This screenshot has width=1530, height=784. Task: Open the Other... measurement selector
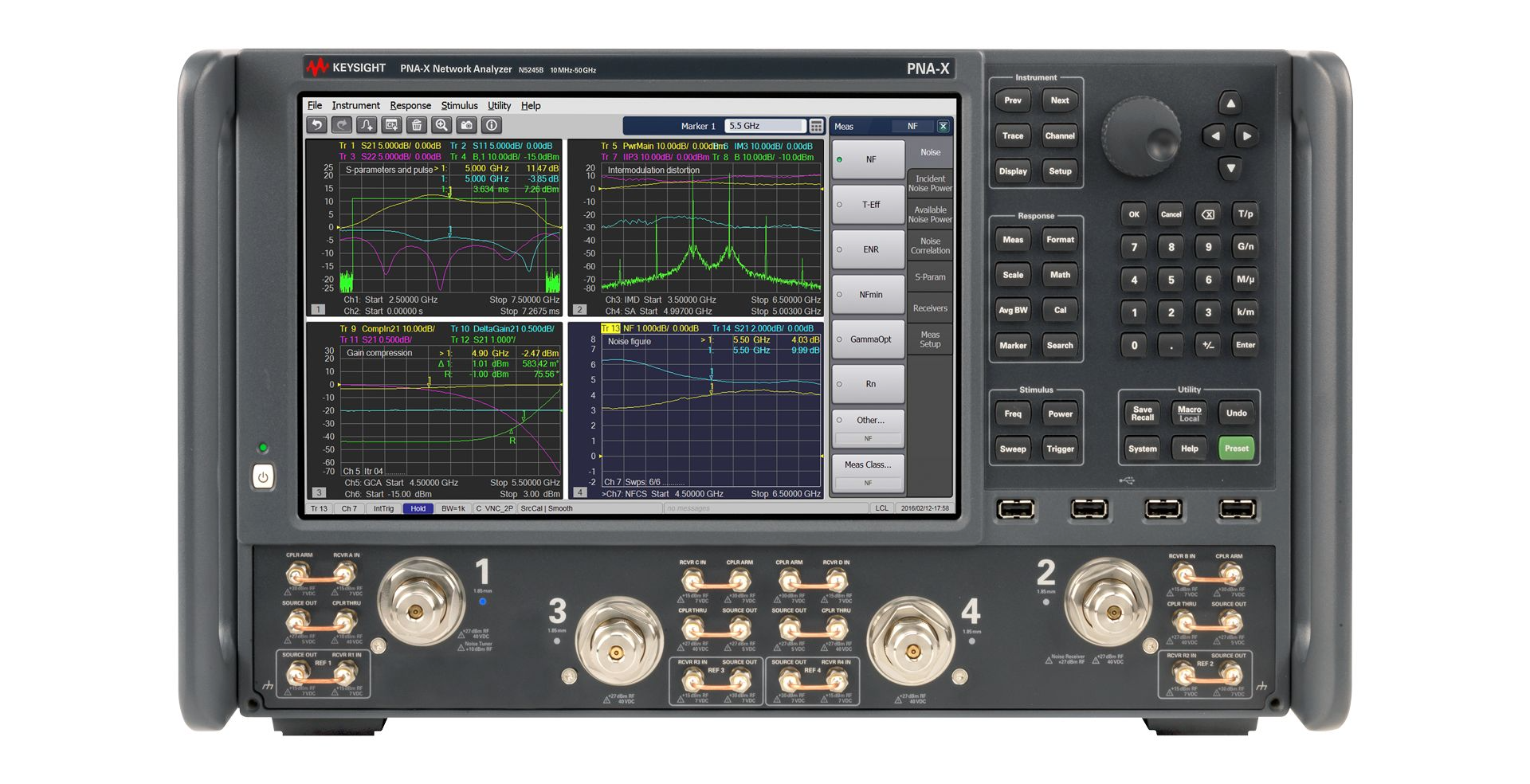(x=869, y=421)
